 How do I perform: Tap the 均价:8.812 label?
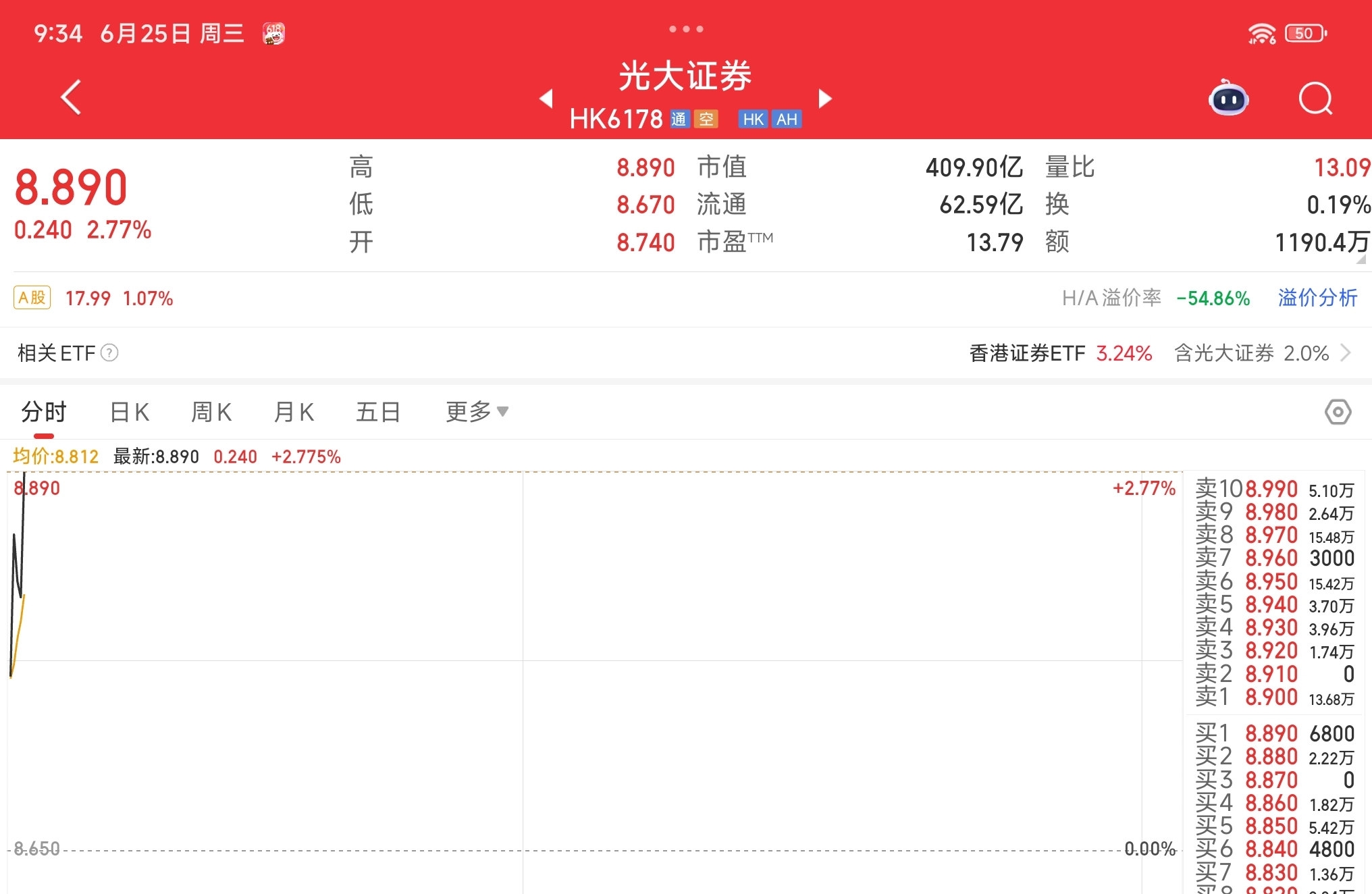56,456
